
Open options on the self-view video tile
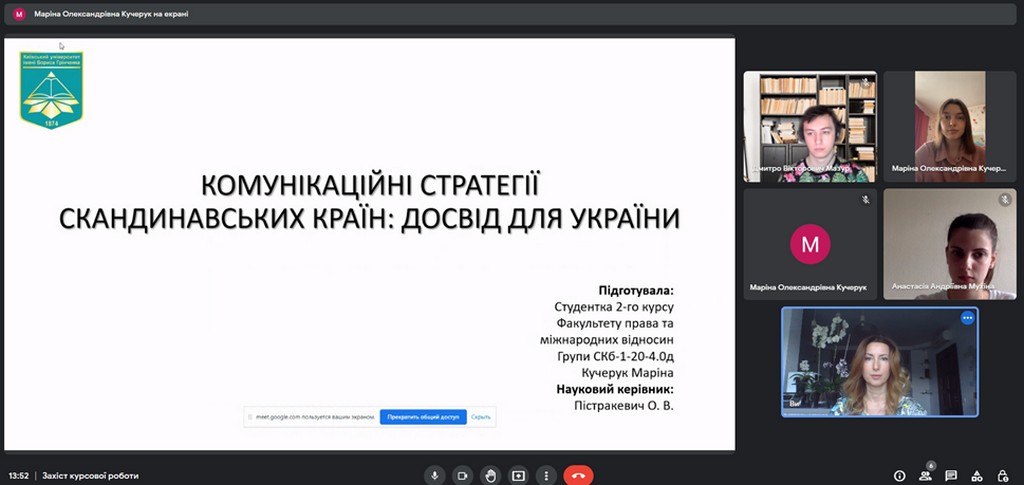point(967,318)
